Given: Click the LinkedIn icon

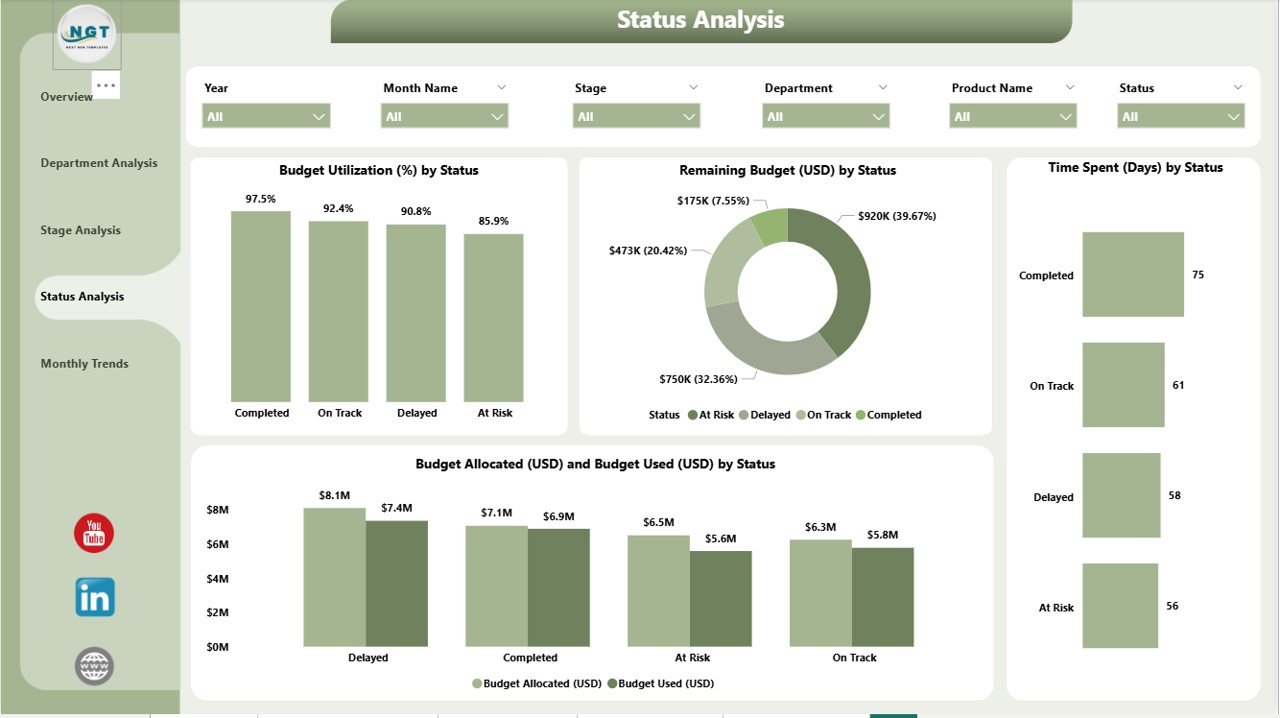Looking at the screenshot, I should pos(95,597).
